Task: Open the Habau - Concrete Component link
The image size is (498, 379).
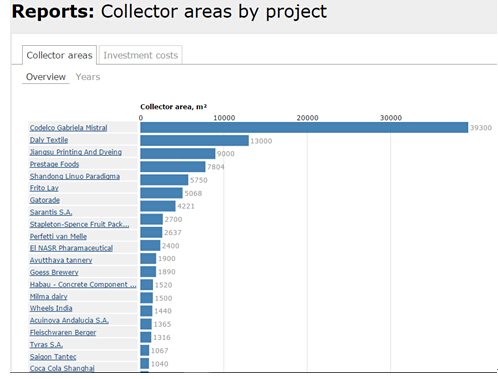Action: 83,284
